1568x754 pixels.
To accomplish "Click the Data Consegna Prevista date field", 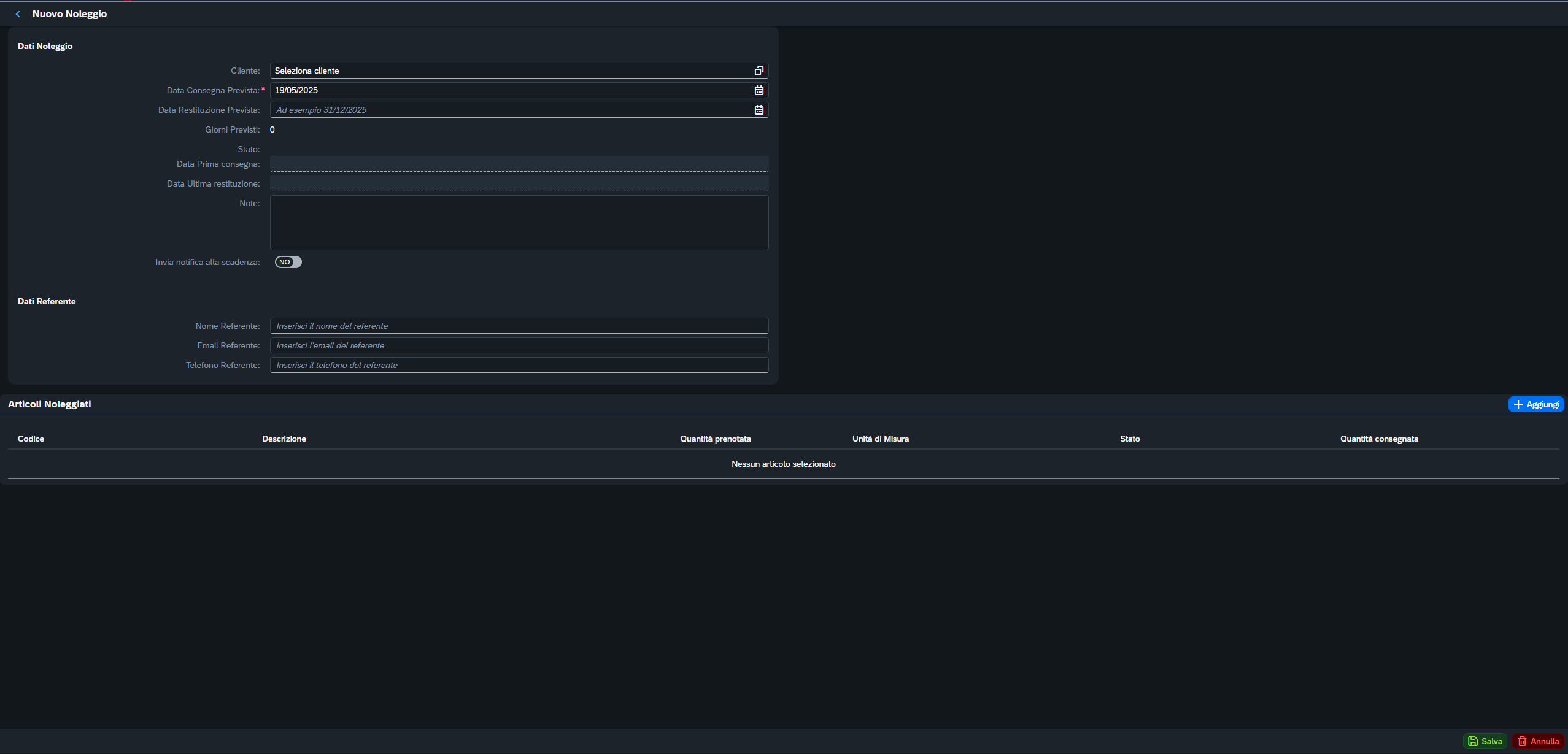I will 509,91.
